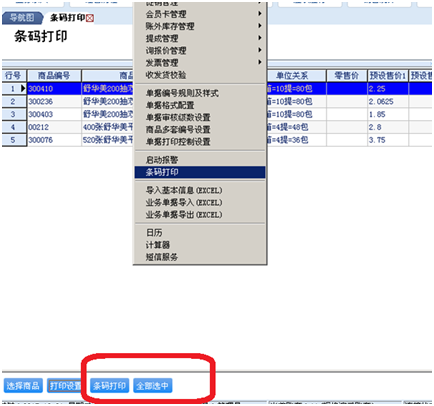Expand the 账外库存管理 submenu arrow
Screen dimensions: 434x406
click(x=259, y=26)
